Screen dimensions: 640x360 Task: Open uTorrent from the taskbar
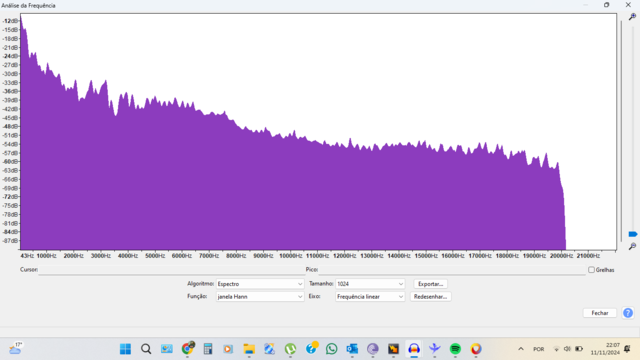(290, 349)
